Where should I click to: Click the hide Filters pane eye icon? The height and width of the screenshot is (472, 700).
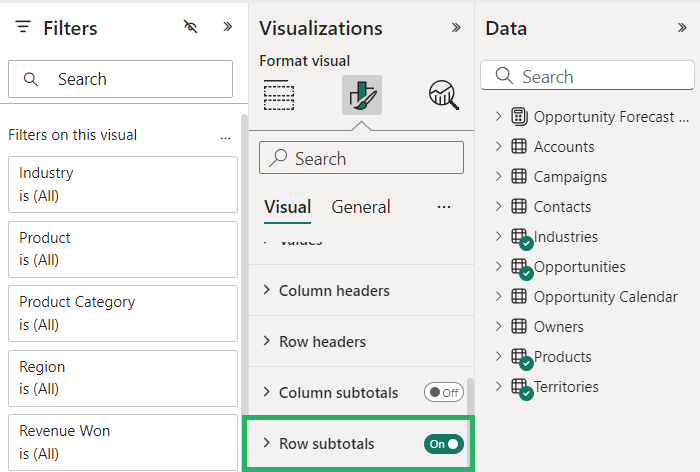191,27
